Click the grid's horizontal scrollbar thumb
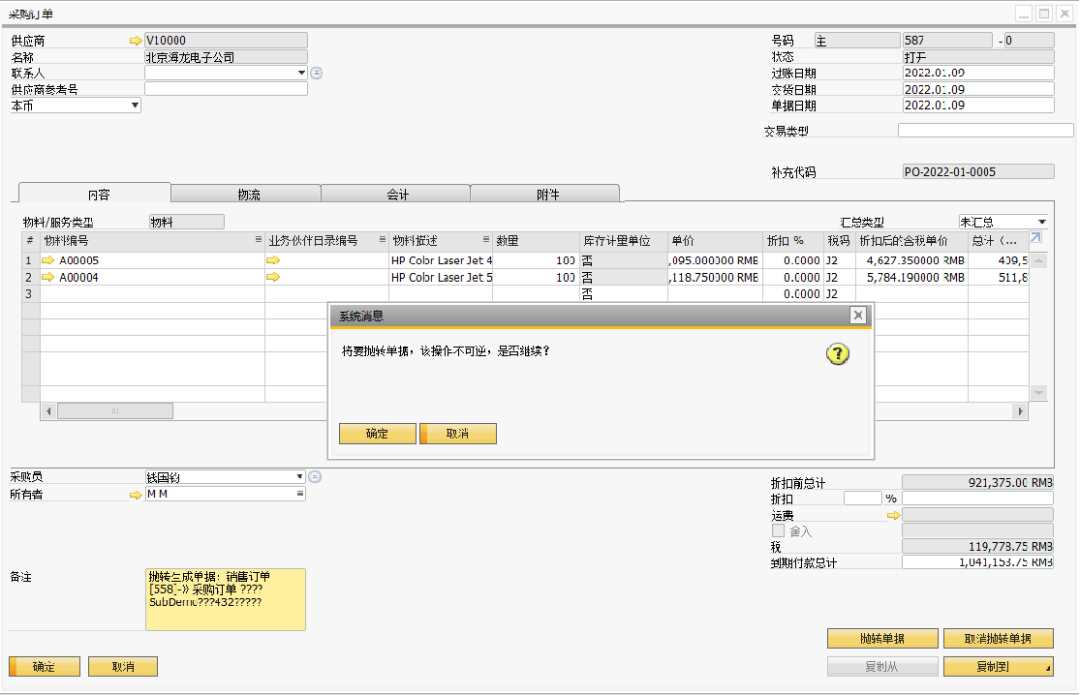 pyautogui.click(x=115, y=411)
